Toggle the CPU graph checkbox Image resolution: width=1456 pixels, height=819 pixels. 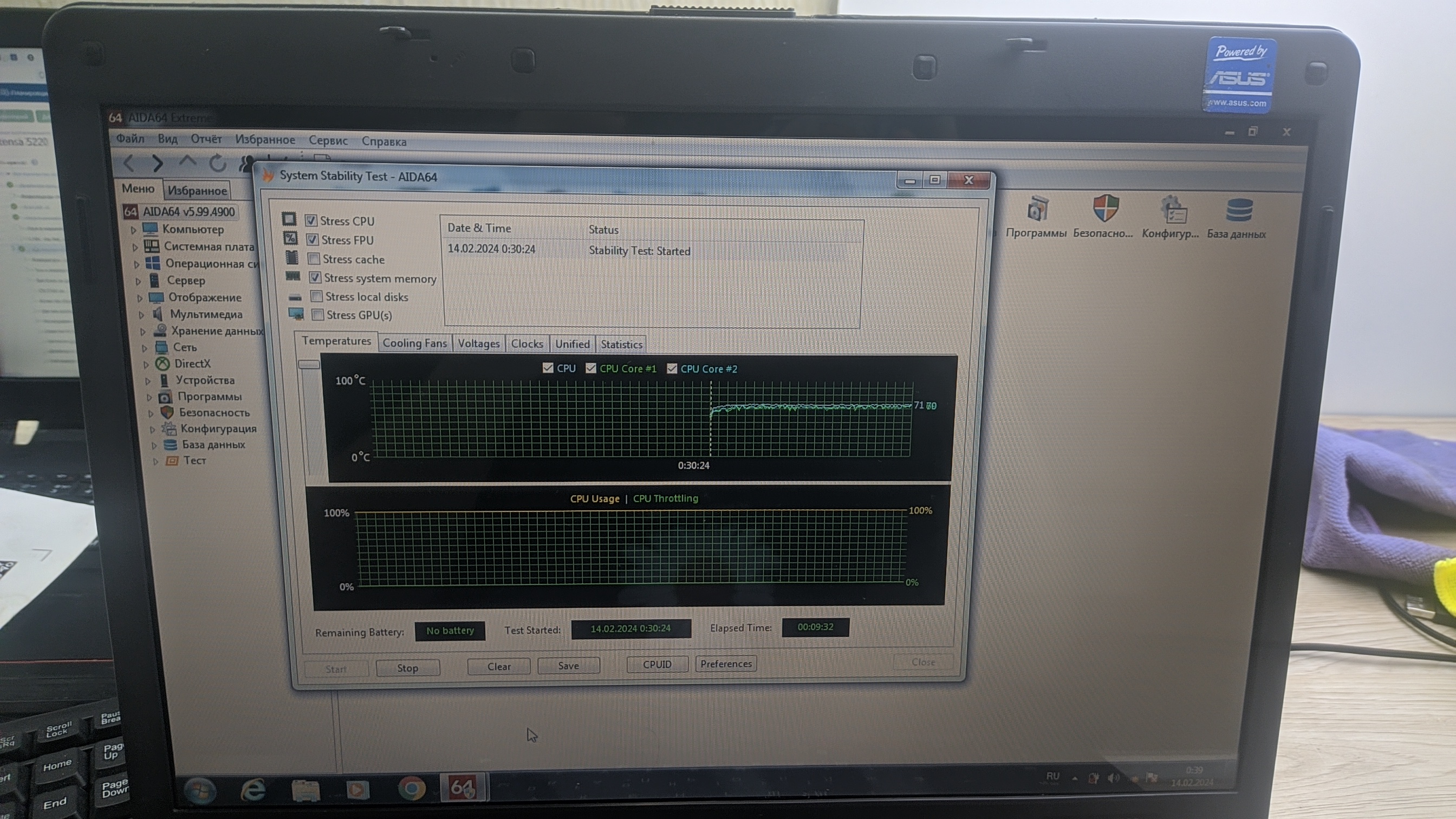tap(547, 368)
